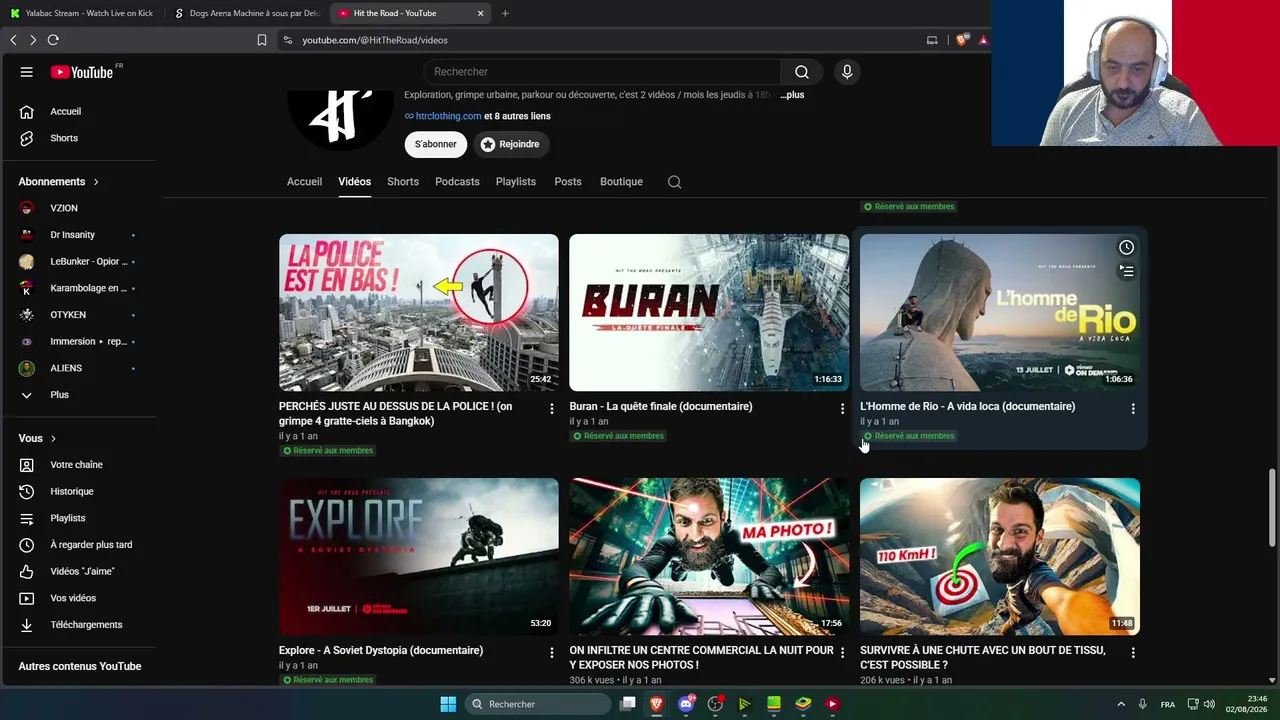This screenshot has width=1280, height=720.
Task: Open the Boutique tab
Action: pos(621,182)
